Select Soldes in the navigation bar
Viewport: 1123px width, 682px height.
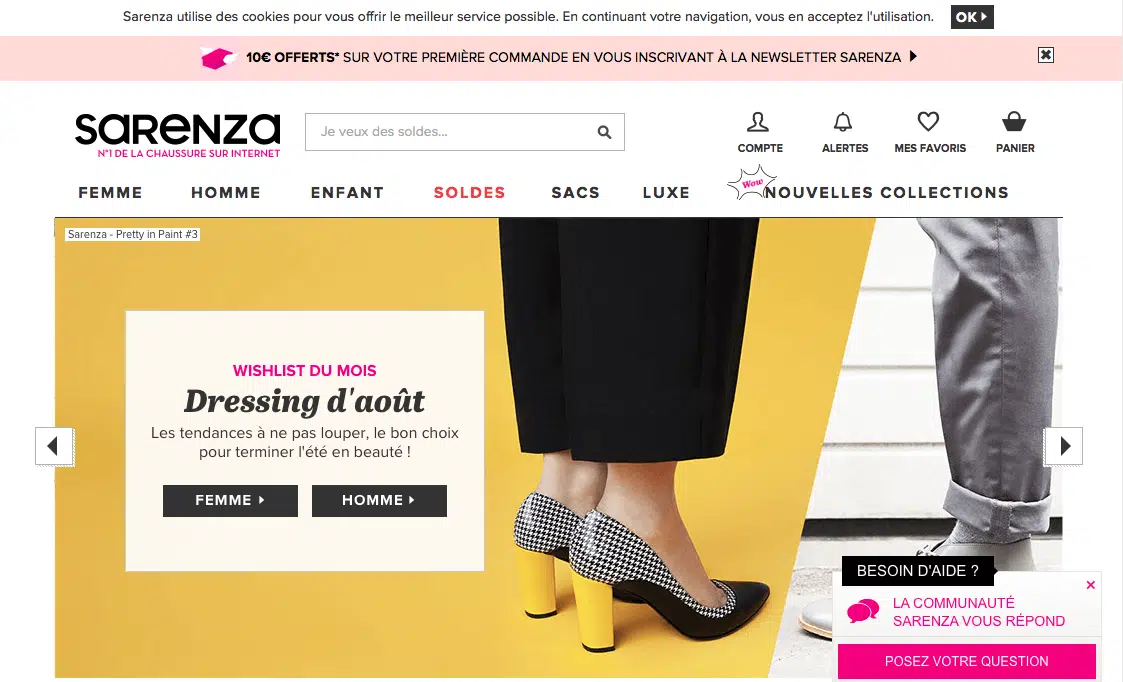470,193
